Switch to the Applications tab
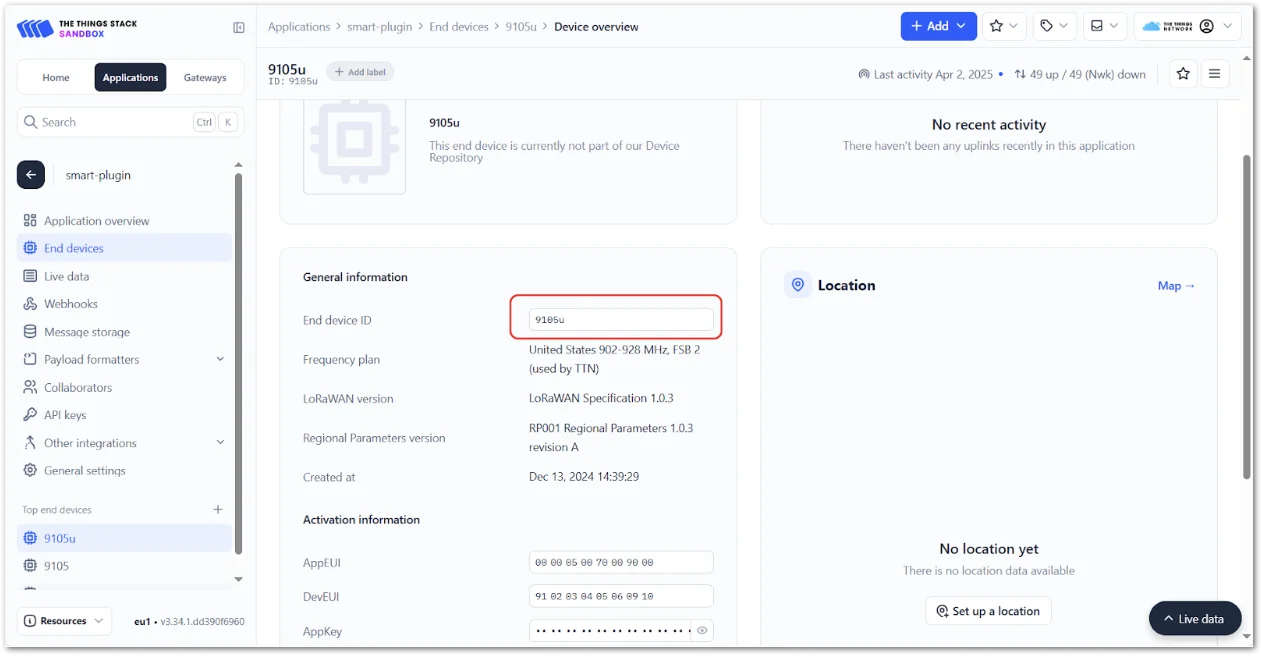1262x656 pixels. pos(130,77)
